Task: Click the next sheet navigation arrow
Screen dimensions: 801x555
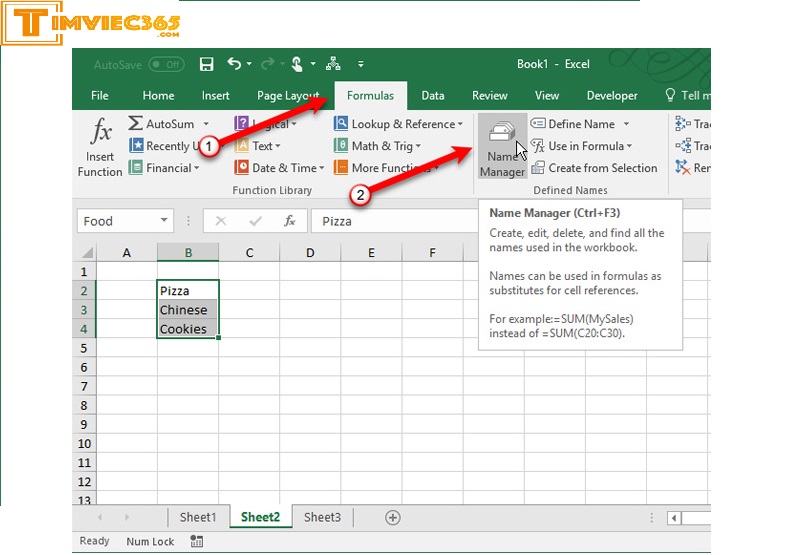Action: click(127, 517)
